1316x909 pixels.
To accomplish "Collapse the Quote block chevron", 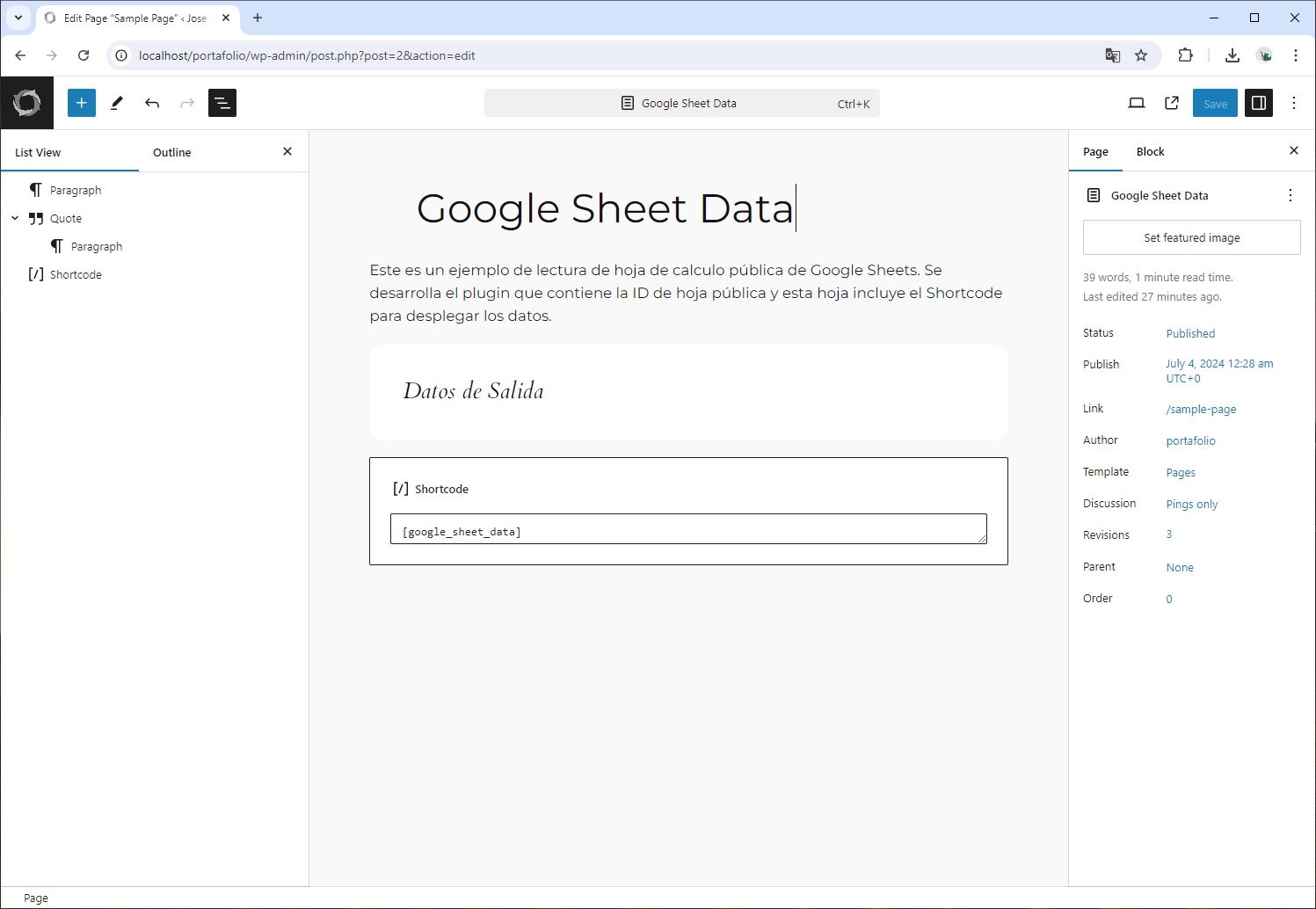I will point(15,218).
